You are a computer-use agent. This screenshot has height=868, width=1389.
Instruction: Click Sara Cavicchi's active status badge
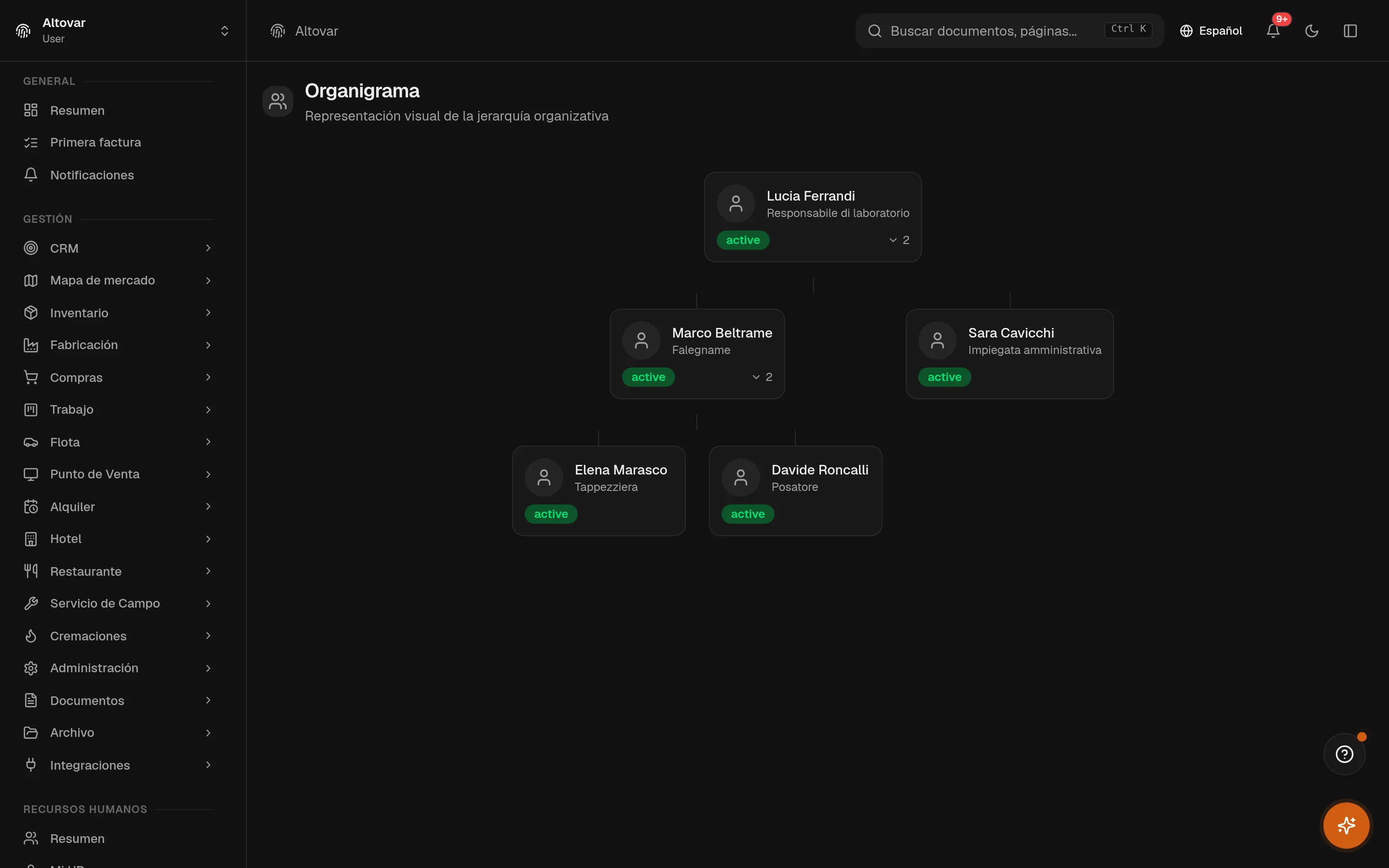point(944,377)
